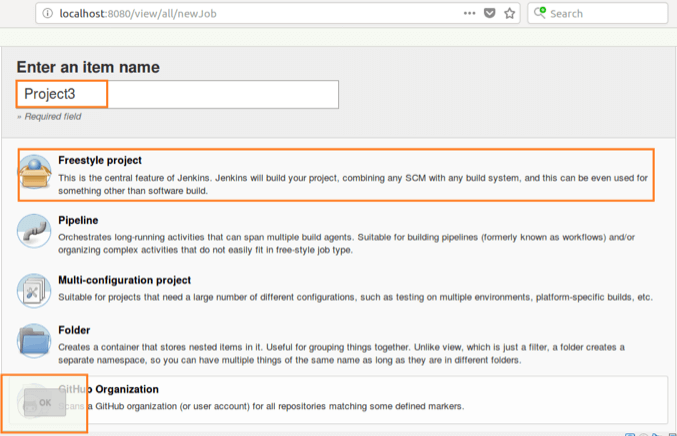The height and width of the screenshot is (436, 677).
Task: Click the search magnifier icon
Action: (540, 13)
